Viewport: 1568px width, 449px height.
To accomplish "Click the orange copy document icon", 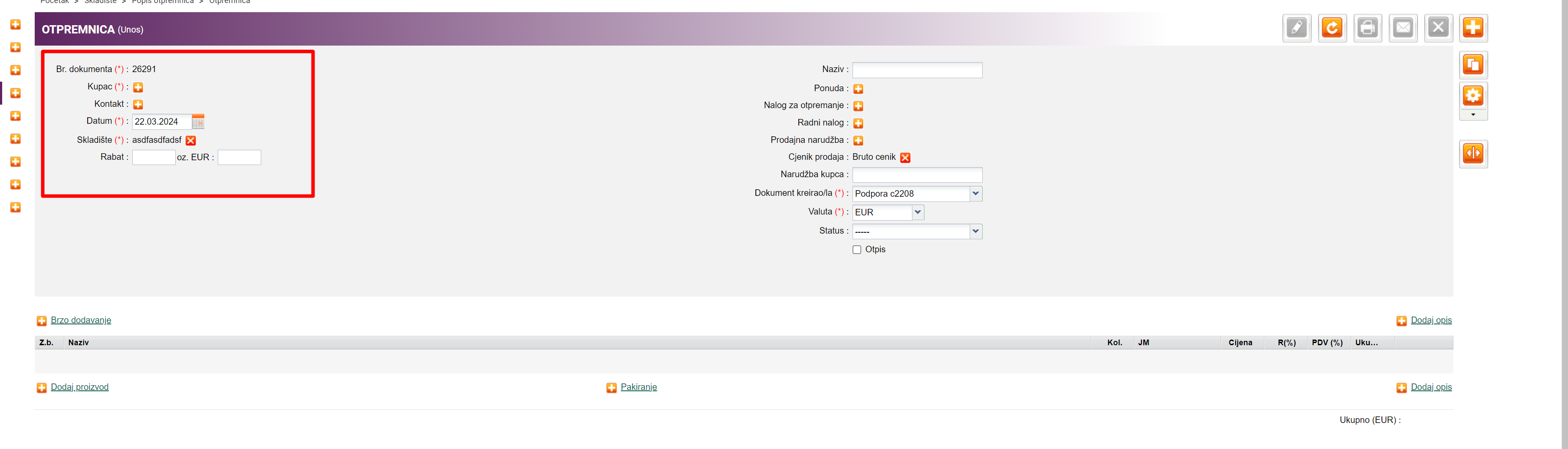I will pyautogui.click(x=1473, y=65).
